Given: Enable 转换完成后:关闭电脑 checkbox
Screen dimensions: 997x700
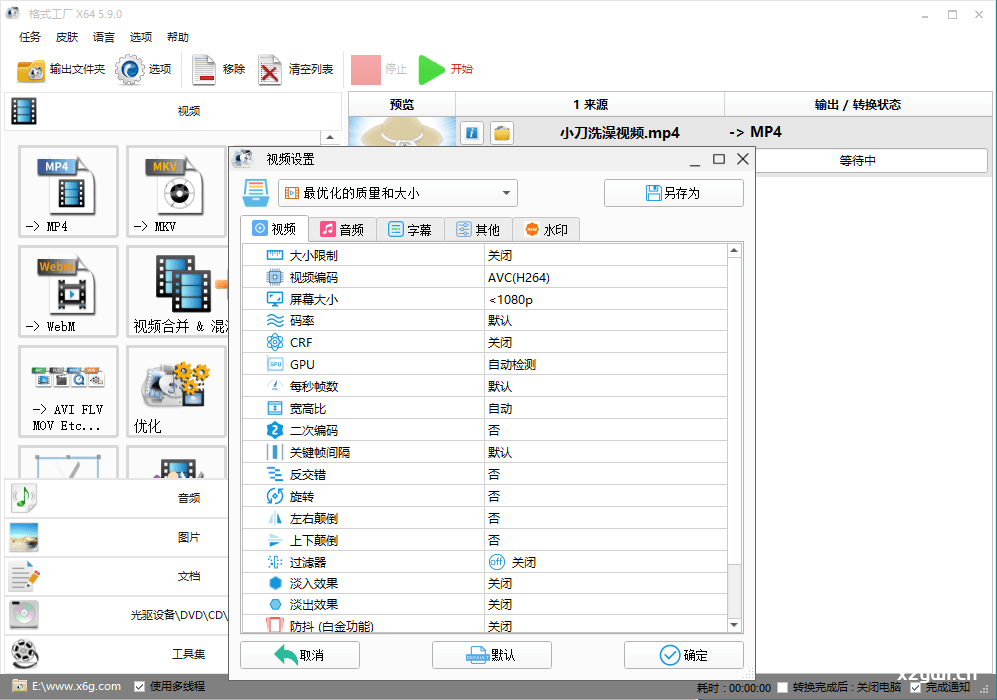Looking at the screenshot, I should point(781,686).
